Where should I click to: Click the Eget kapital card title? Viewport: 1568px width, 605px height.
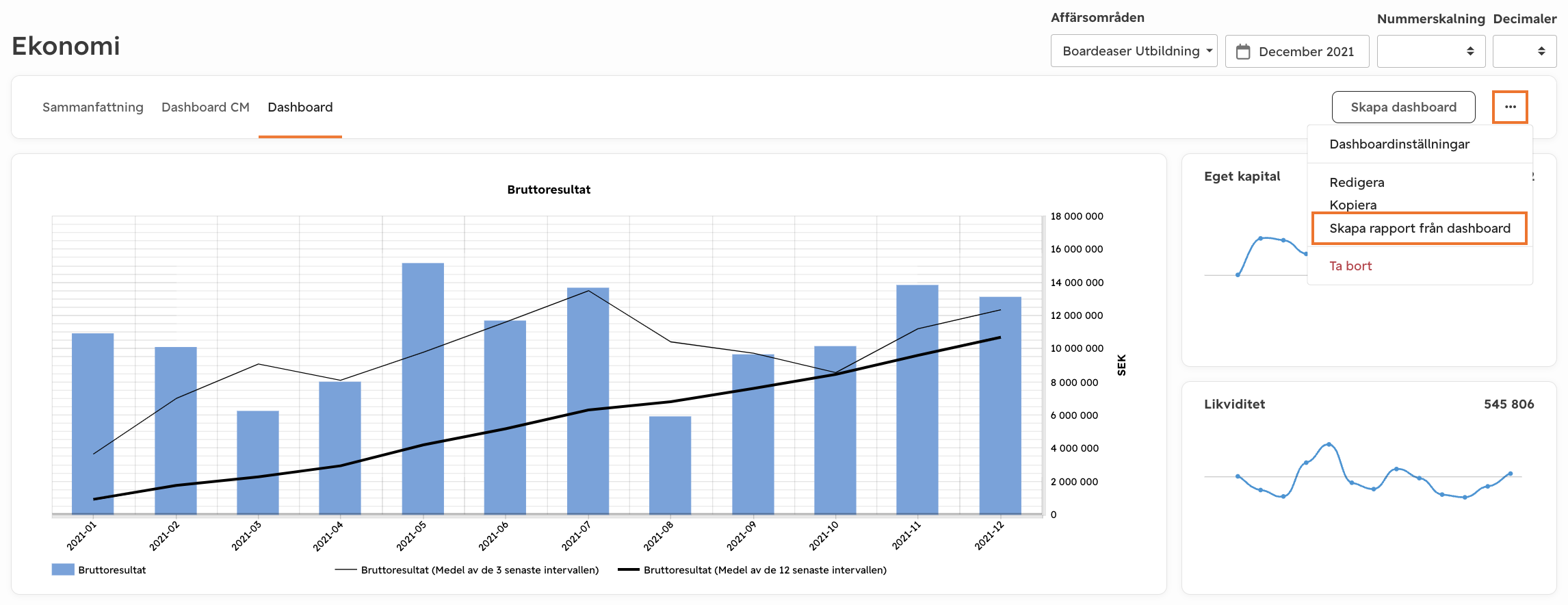pos(1242,176)
